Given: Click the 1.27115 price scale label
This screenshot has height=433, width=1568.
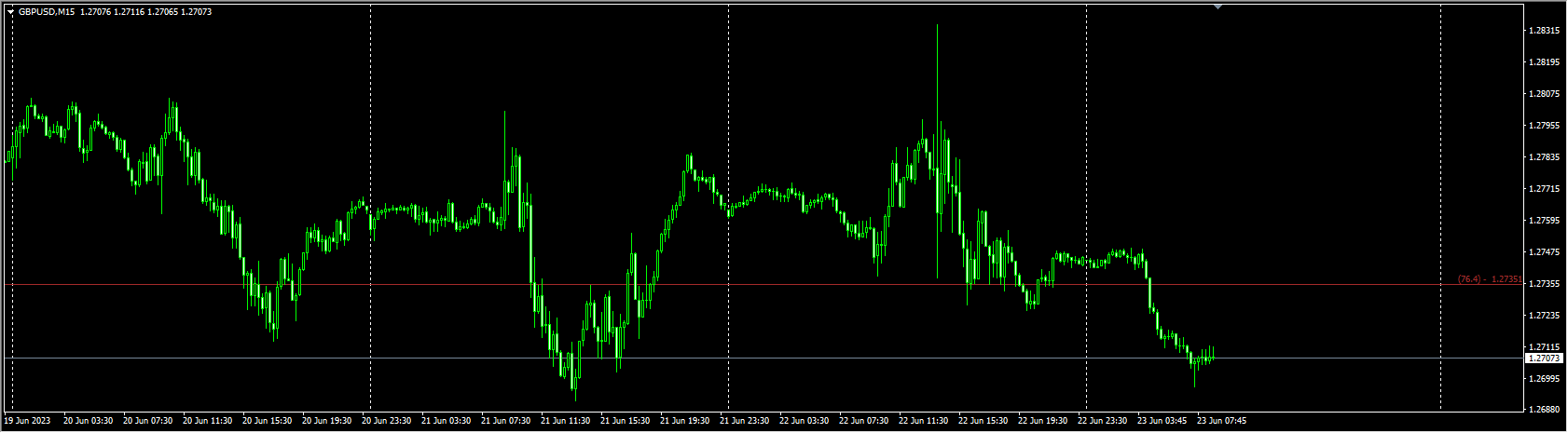Looking at the screenshot, I should click(x=1545, y=347).
